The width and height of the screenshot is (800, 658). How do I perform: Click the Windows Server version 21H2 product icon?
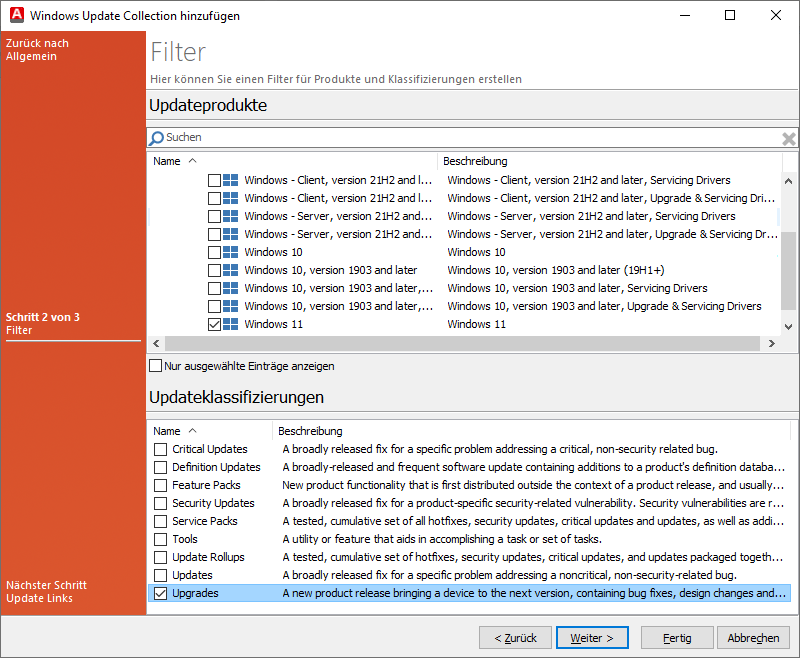[x=233, y=215]
